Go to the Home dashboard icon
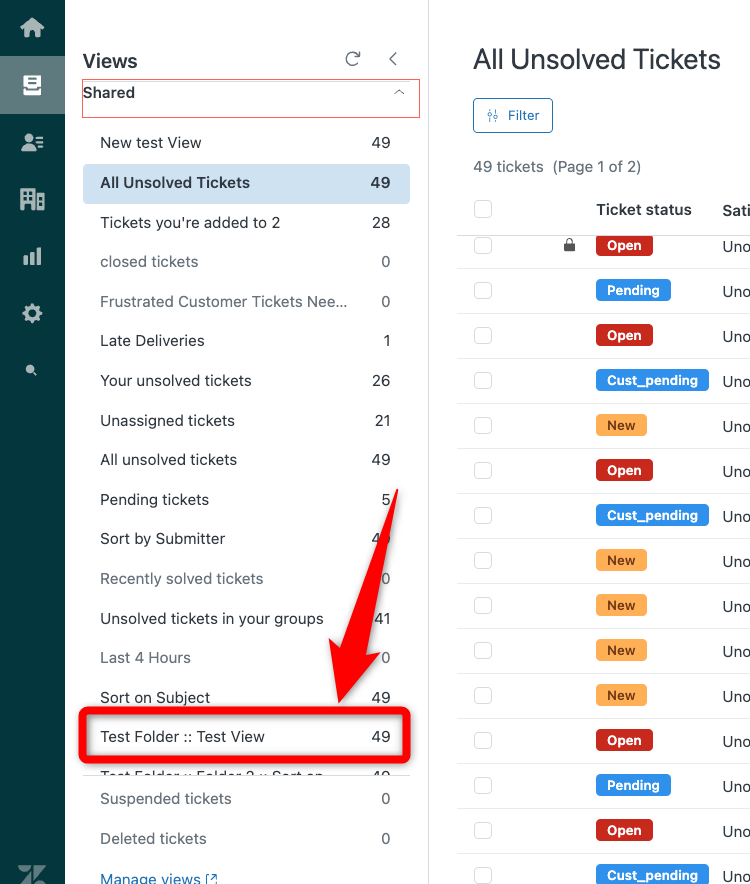This screenshot has width=750, height=884. coord(32,27)
